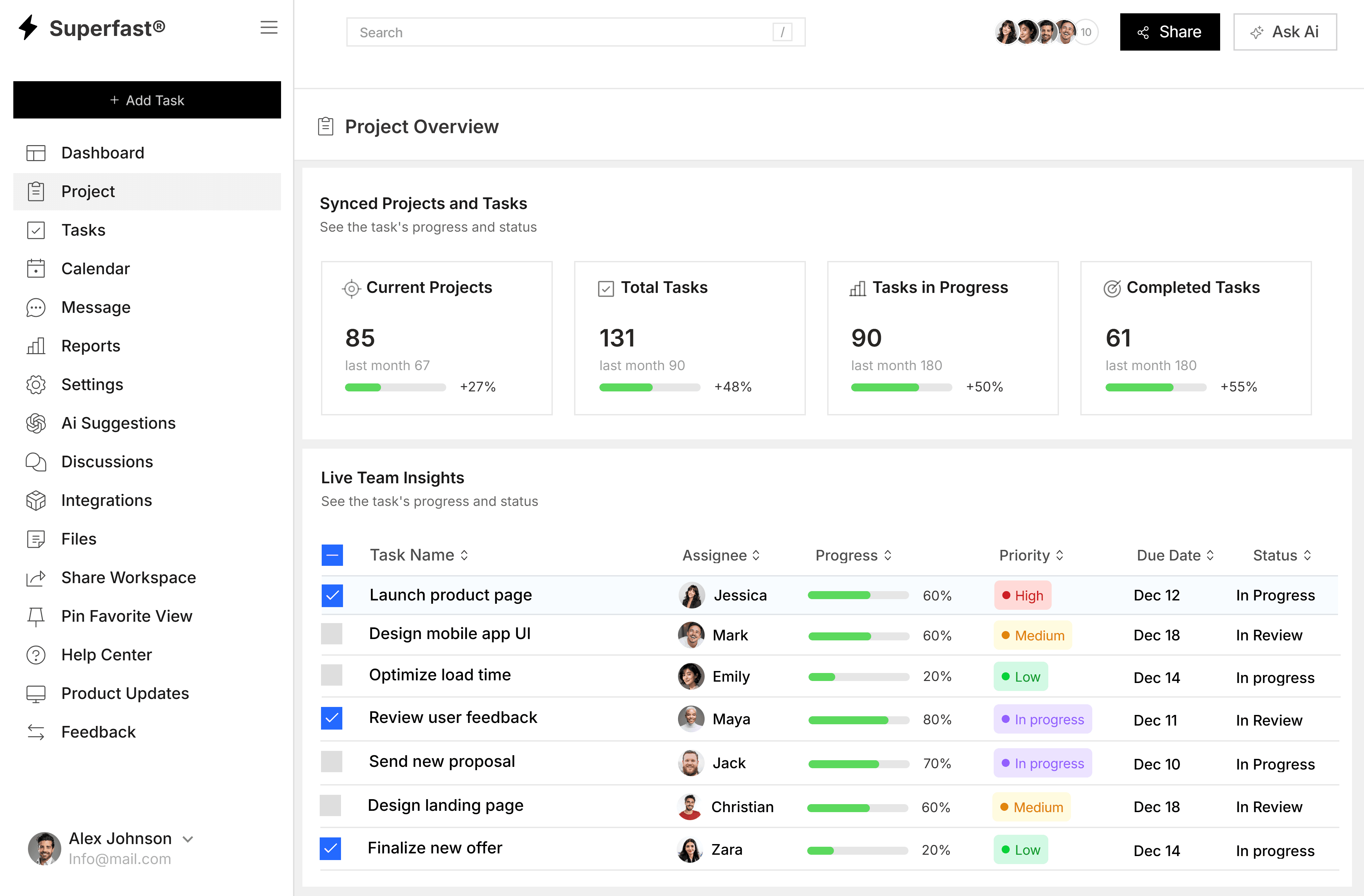Click the Integrations cube icon
1364x896 pixels.
pyautogui.click(x=36, y=501)
